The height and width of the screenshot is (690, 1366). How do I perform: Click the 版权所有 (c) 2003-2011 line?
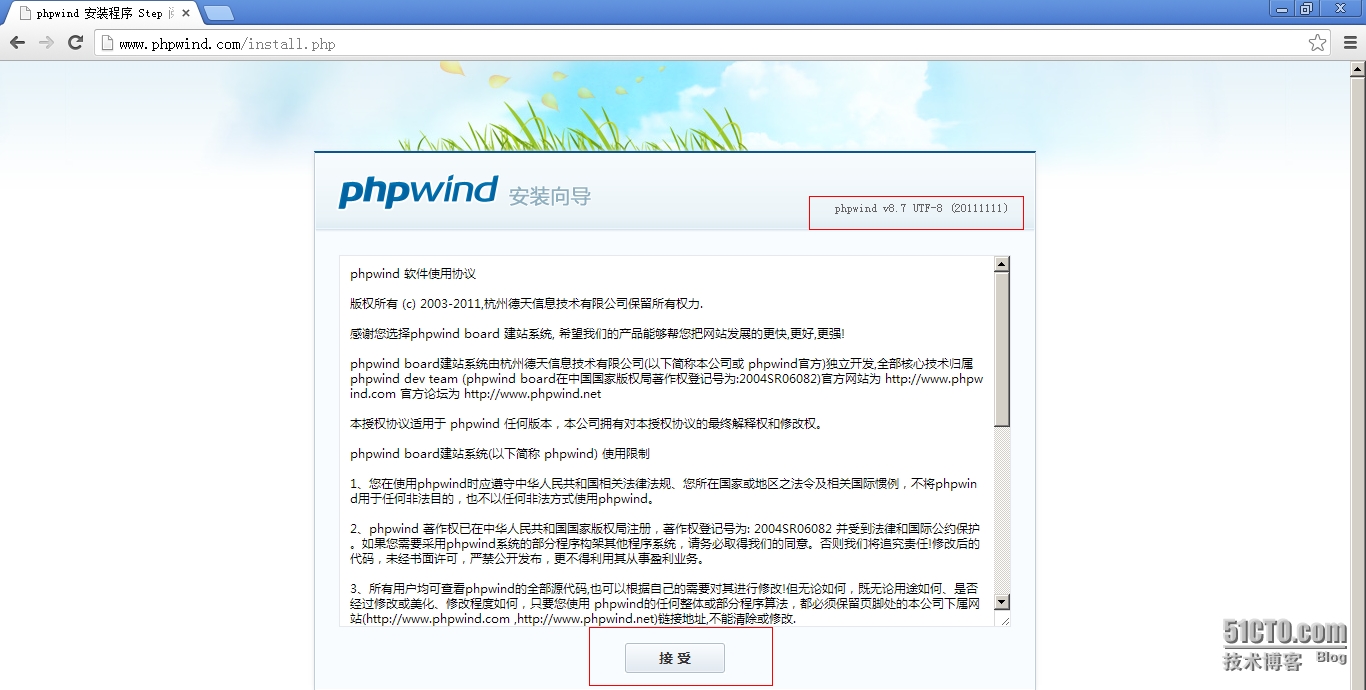526,303
